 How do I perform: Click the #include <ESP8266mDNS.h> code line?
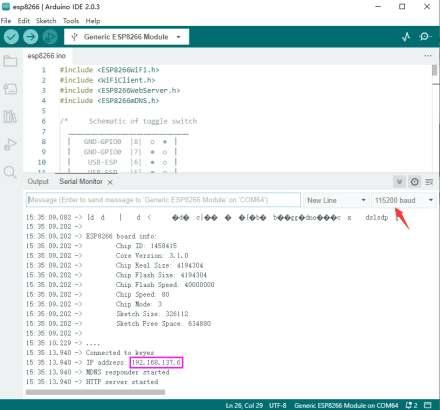tap(109, 101)
